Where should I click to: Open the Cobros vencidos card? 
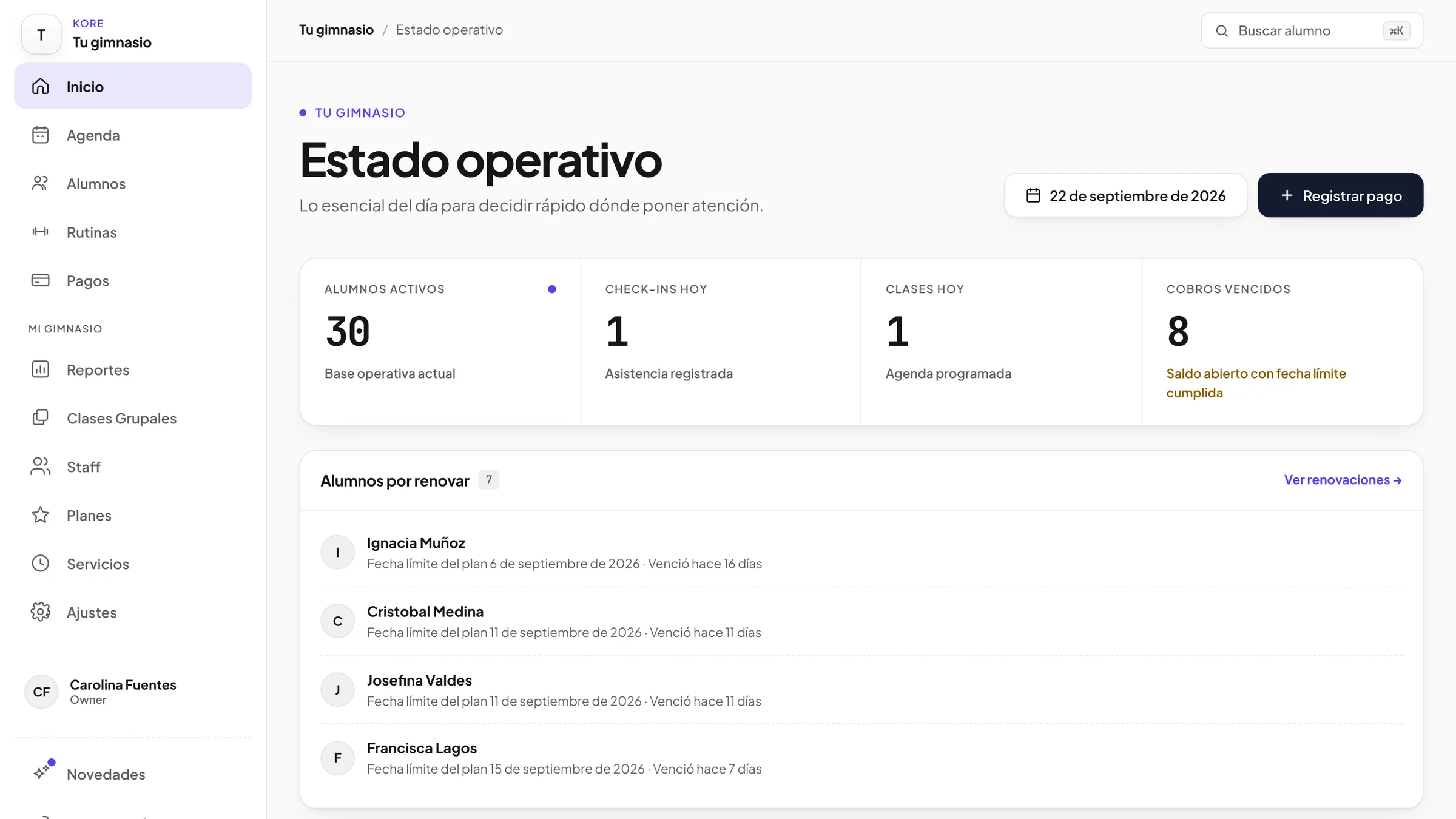point(1282,342)
